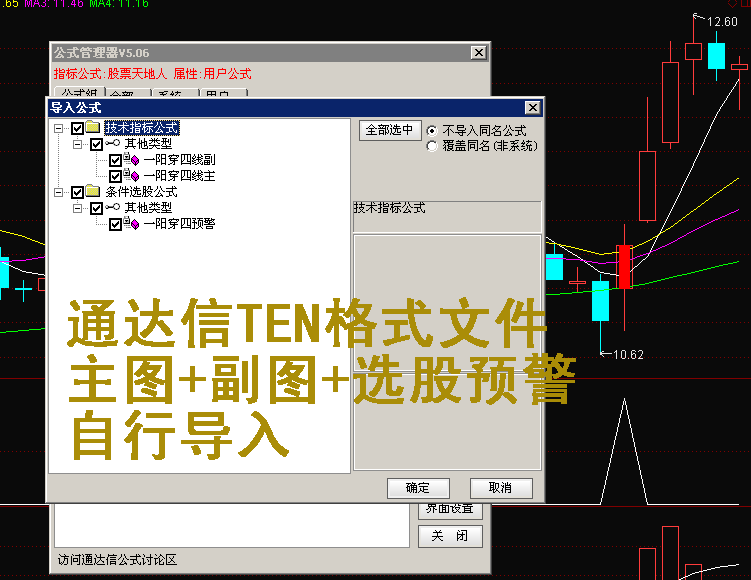
Task: Click the formula icon beside 一阳穿四线副
Action: pyautogui.click(x=131, y=159)
